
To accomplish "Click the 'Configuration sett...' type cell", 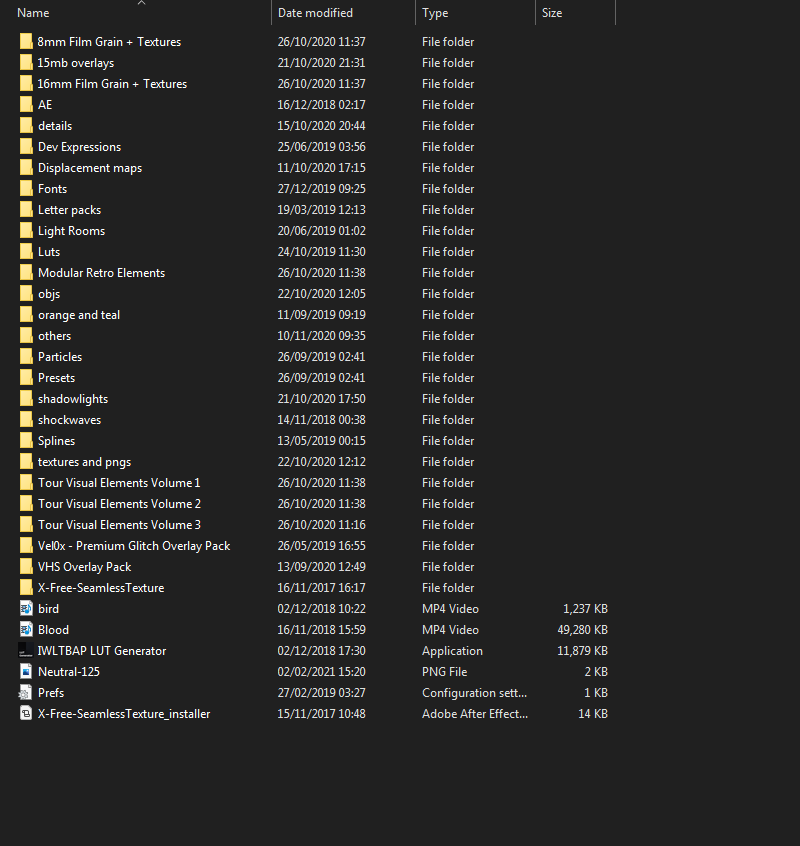I will click(x=474, y=693).
